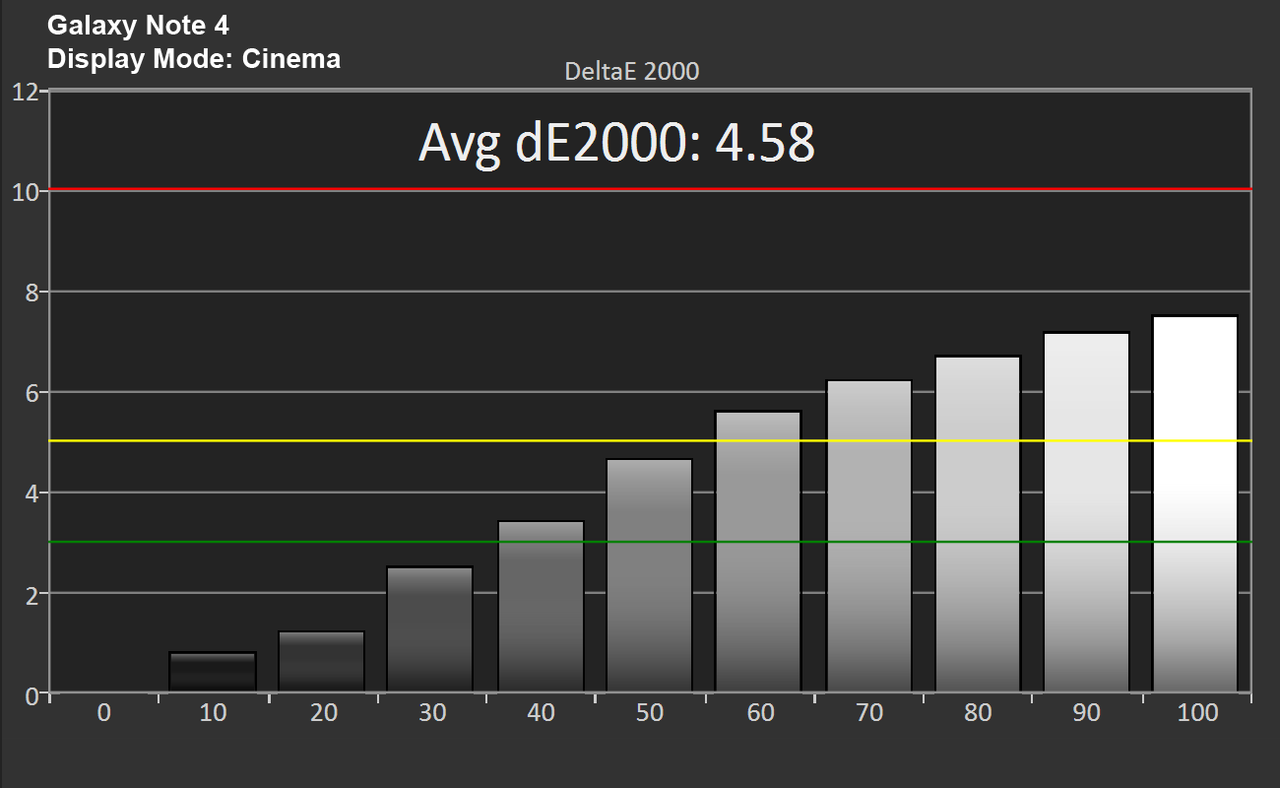The width and height of the screenshot is (1280, 788).
Task: Click the x-axis label 100
Action: 1197,713
